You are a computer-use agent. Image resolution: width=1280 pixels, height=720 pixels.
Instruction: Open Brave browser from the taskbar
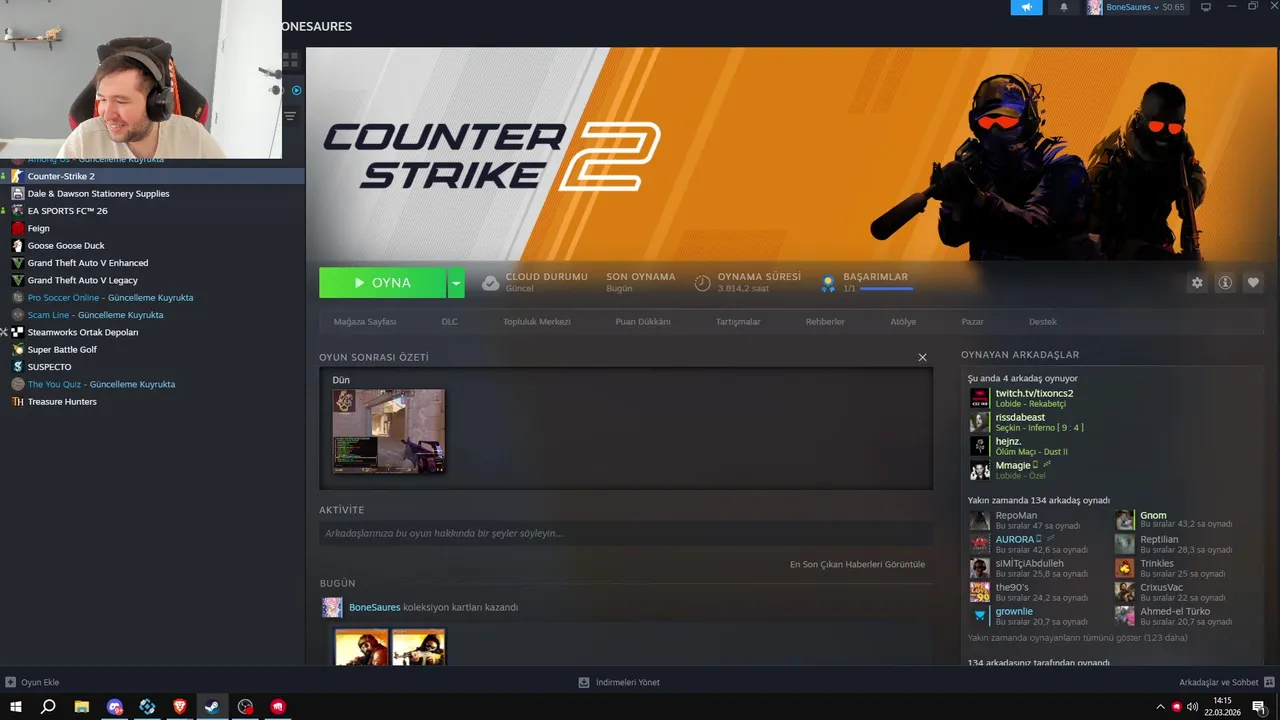[x=180, y=707]
